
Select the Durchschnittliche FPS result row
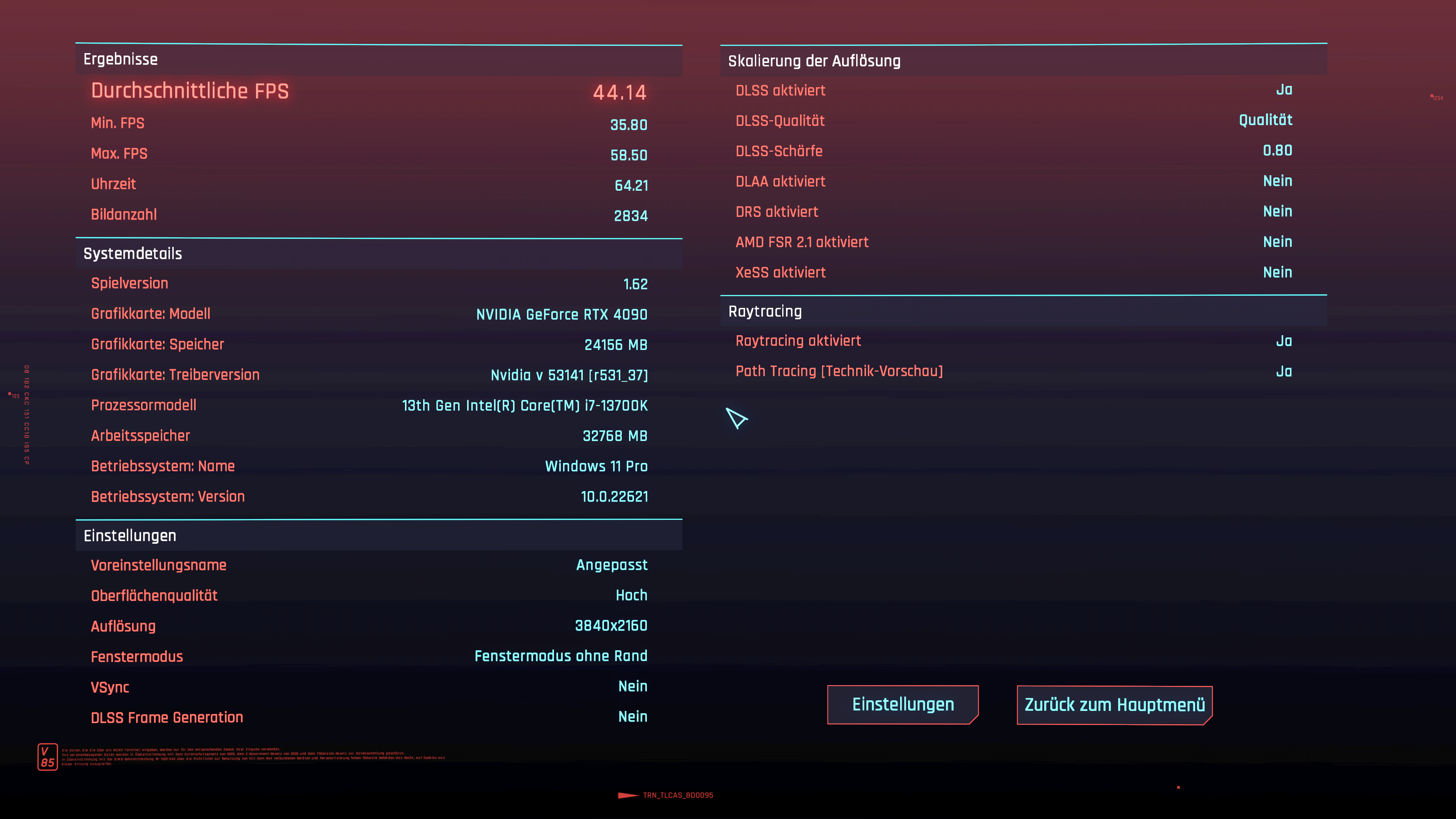click(x=369, y=91)
